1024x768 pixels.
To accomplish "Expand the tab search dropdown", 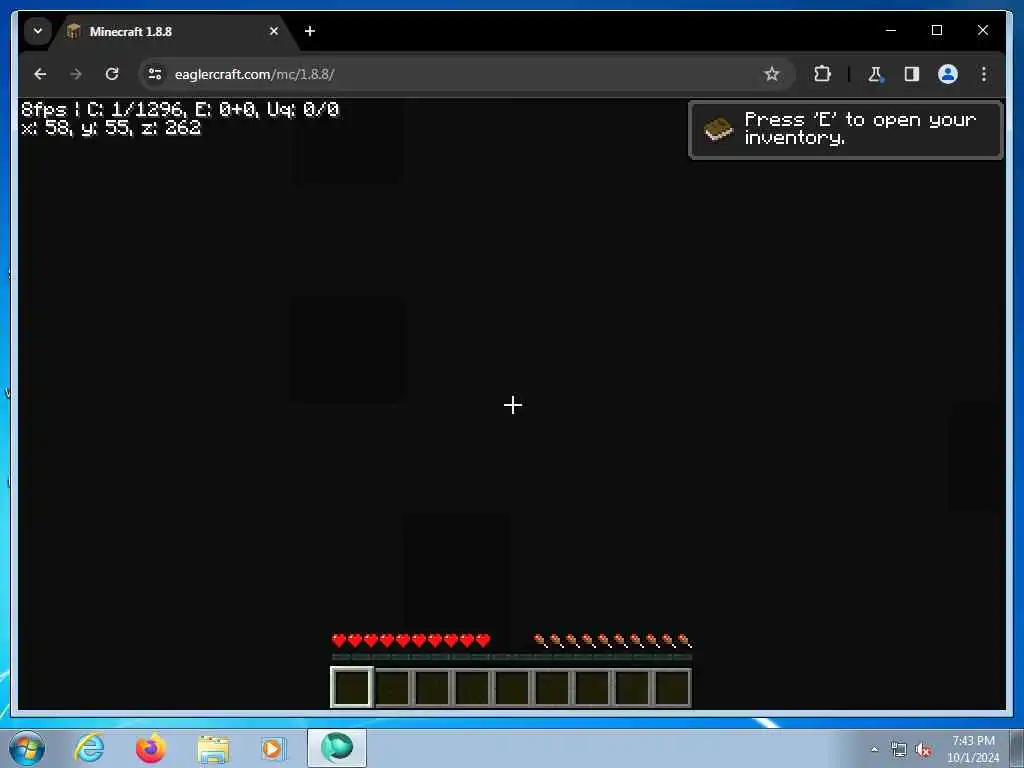I will (x=38, y=31).
